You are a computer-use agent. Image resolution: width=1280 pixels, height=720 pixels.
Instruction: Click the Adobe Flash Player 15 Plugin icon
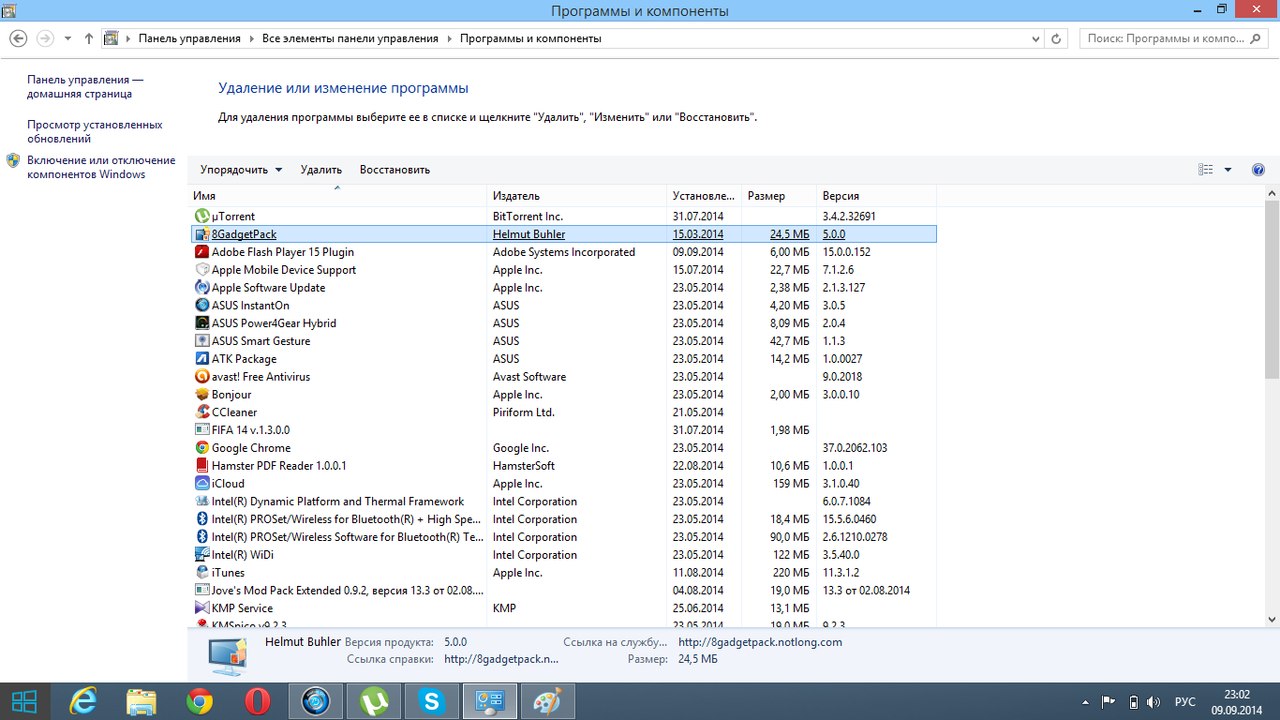tap(202, 252)
